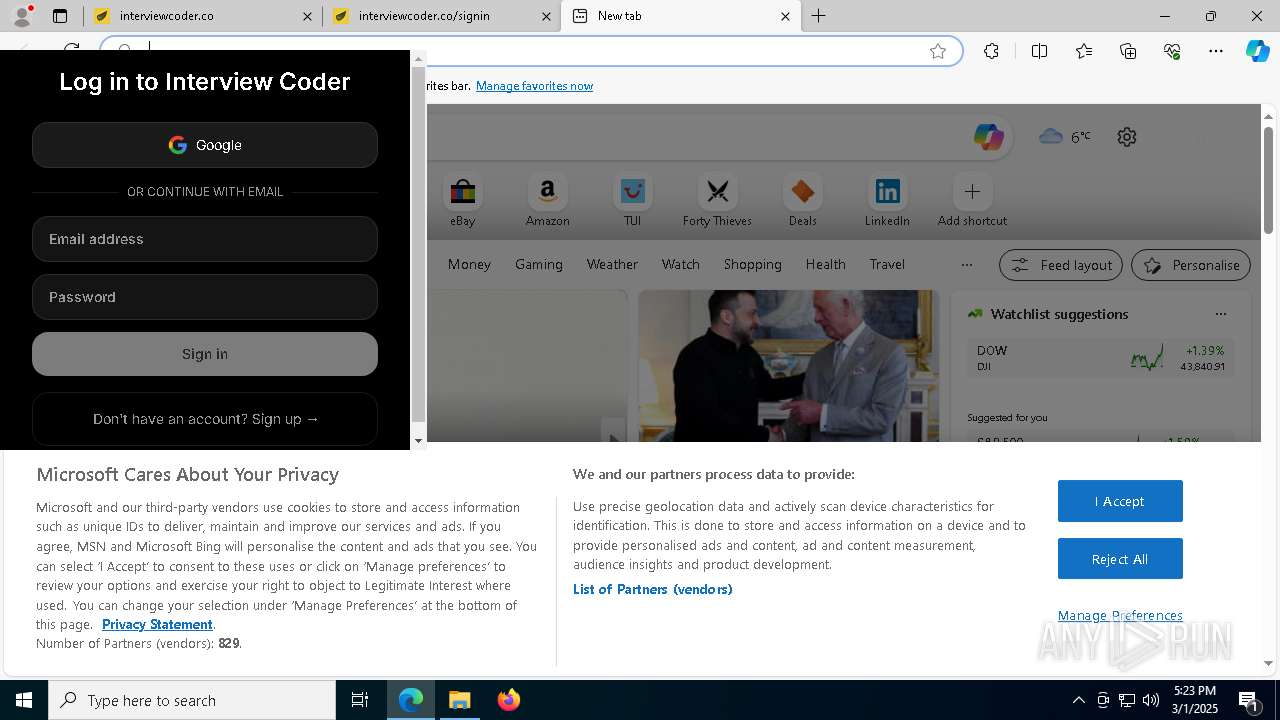
Task: Launch Firefox from taskbar
Action: click(x=508, y=700)
